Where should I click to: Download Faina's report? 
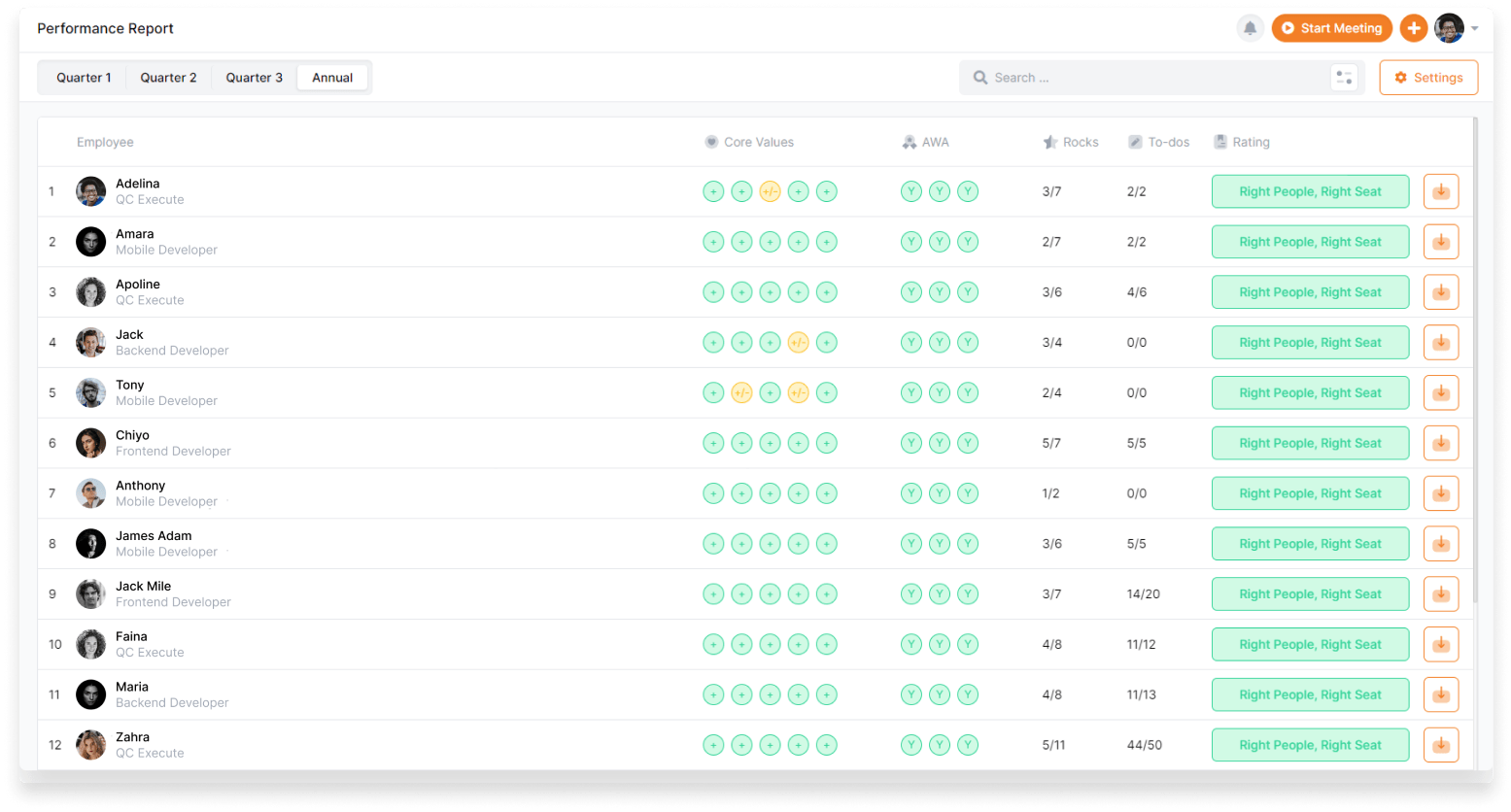click(x=1441, y=645)
